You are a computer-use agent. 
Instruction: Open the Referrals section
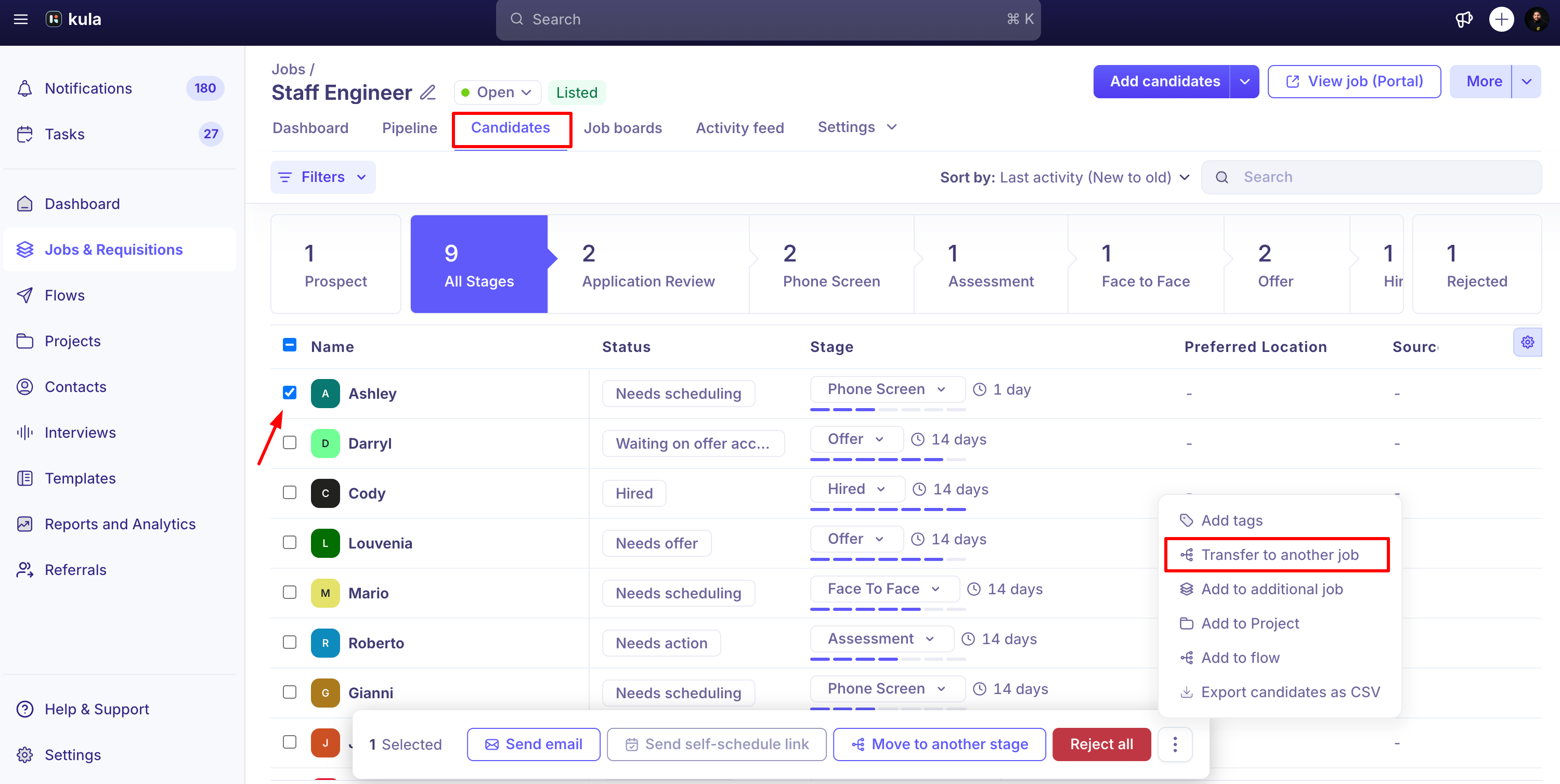point(75,569)
